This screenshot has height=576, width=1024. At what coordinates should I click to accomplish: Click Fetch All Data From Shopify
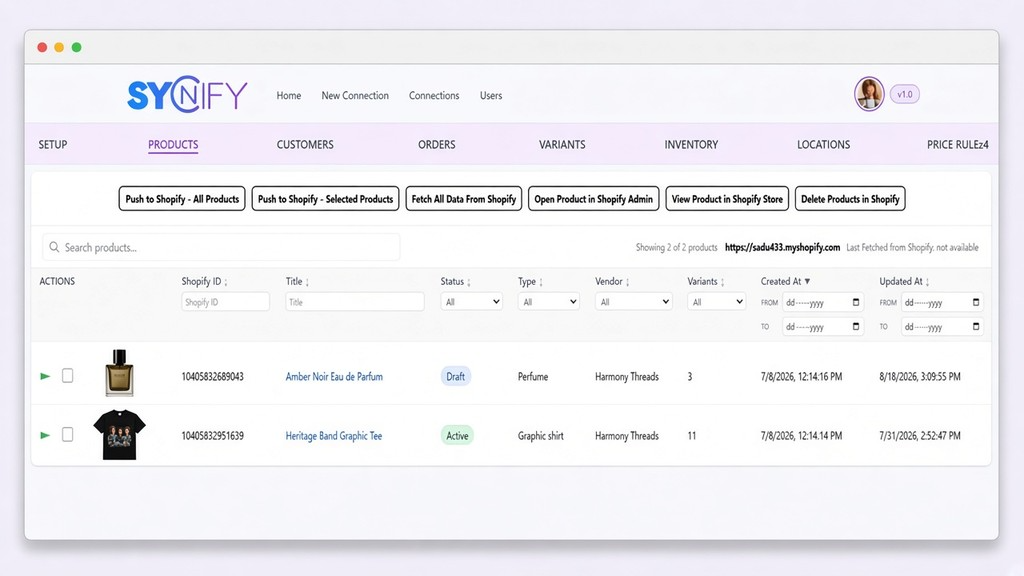pyautogui.click(x=464, y=199)
